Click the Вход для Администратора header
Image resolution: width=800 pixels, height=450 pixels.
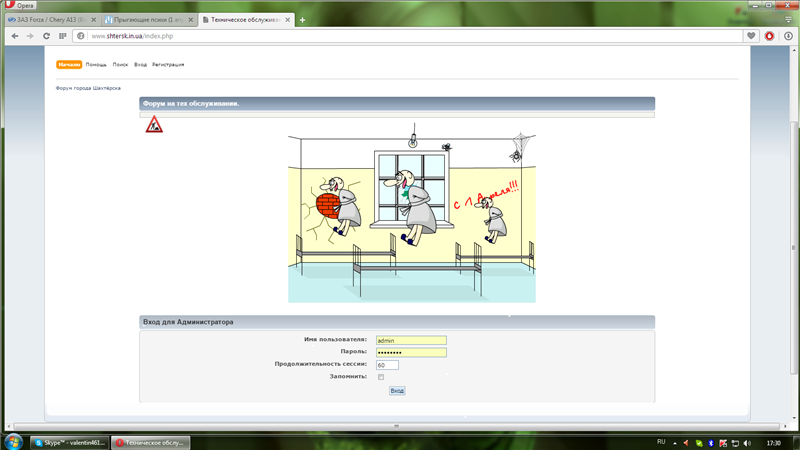(397, 322)
